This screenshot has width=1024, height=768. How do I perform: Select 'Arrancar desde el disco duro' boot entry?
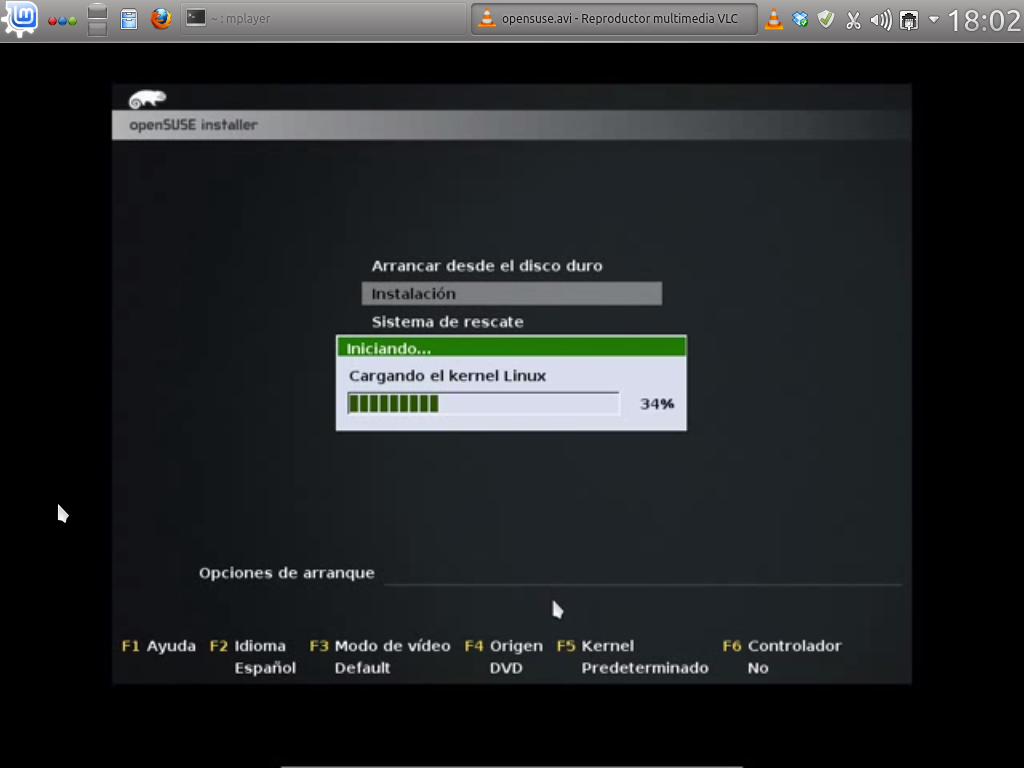point(487,266)
